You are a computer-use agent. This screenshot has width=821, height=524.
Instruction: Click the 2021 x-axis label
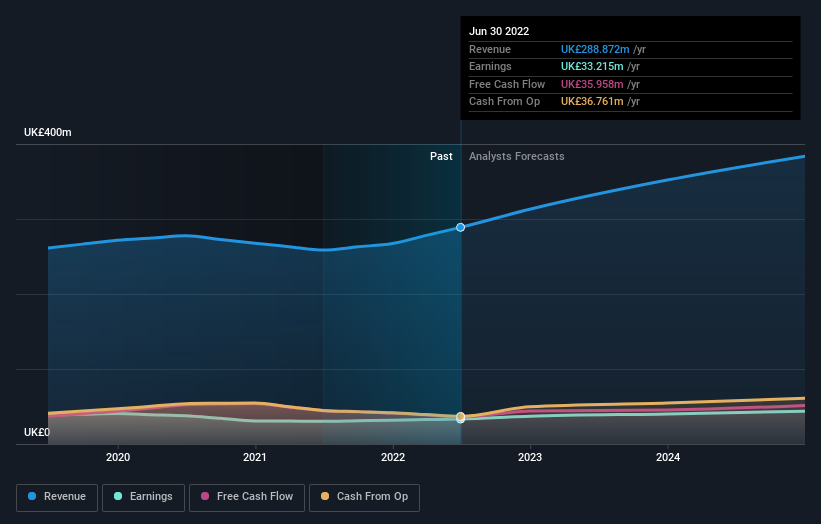(x=254, y=457)
